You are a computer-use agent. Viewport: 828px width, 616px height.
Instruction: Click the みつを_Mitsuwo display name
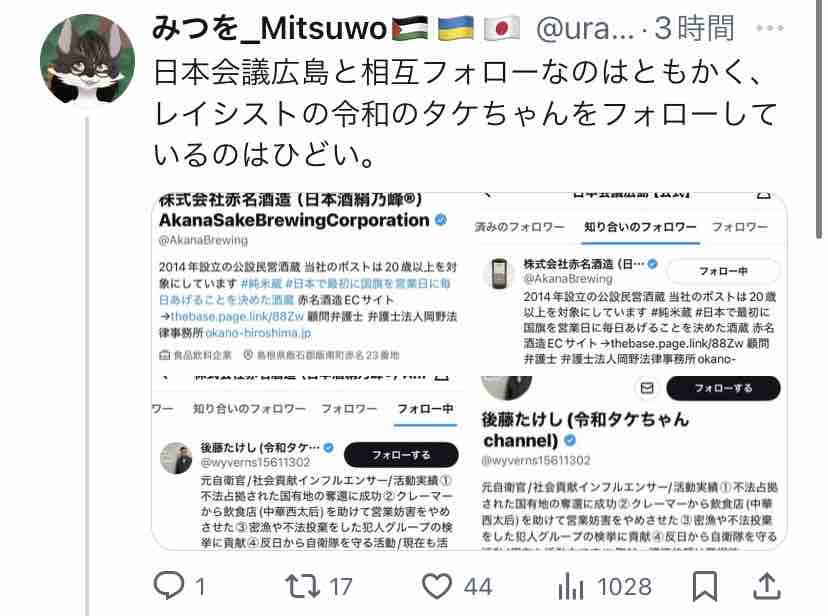(269, 28)
